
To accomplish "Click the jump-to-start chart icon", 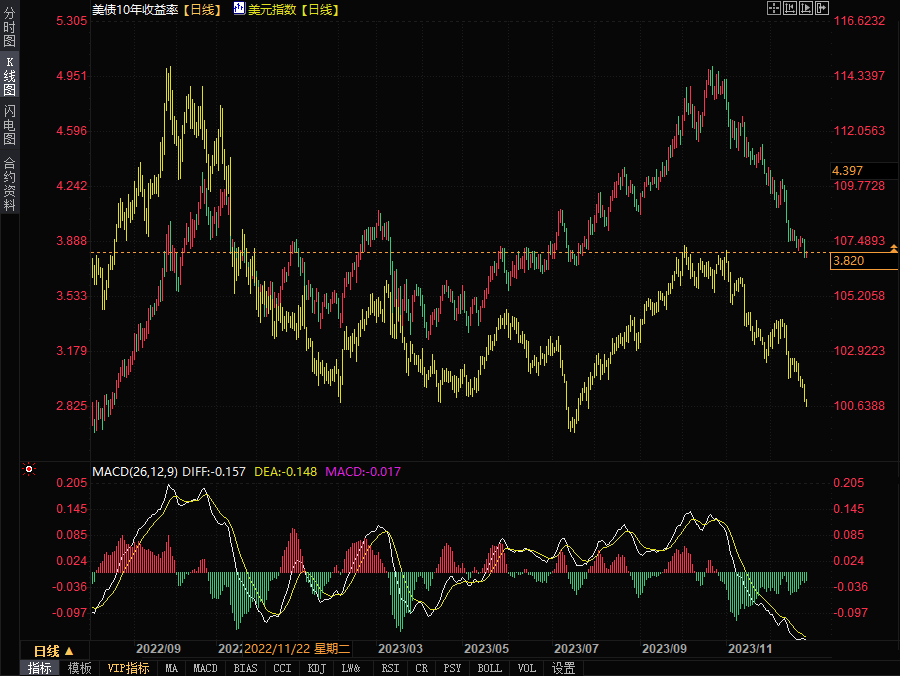I will click(x=790, y=8).
